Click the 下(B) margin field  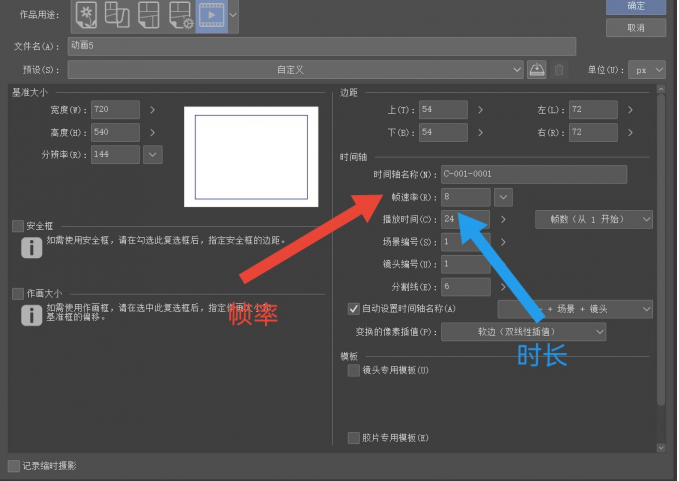443,132
